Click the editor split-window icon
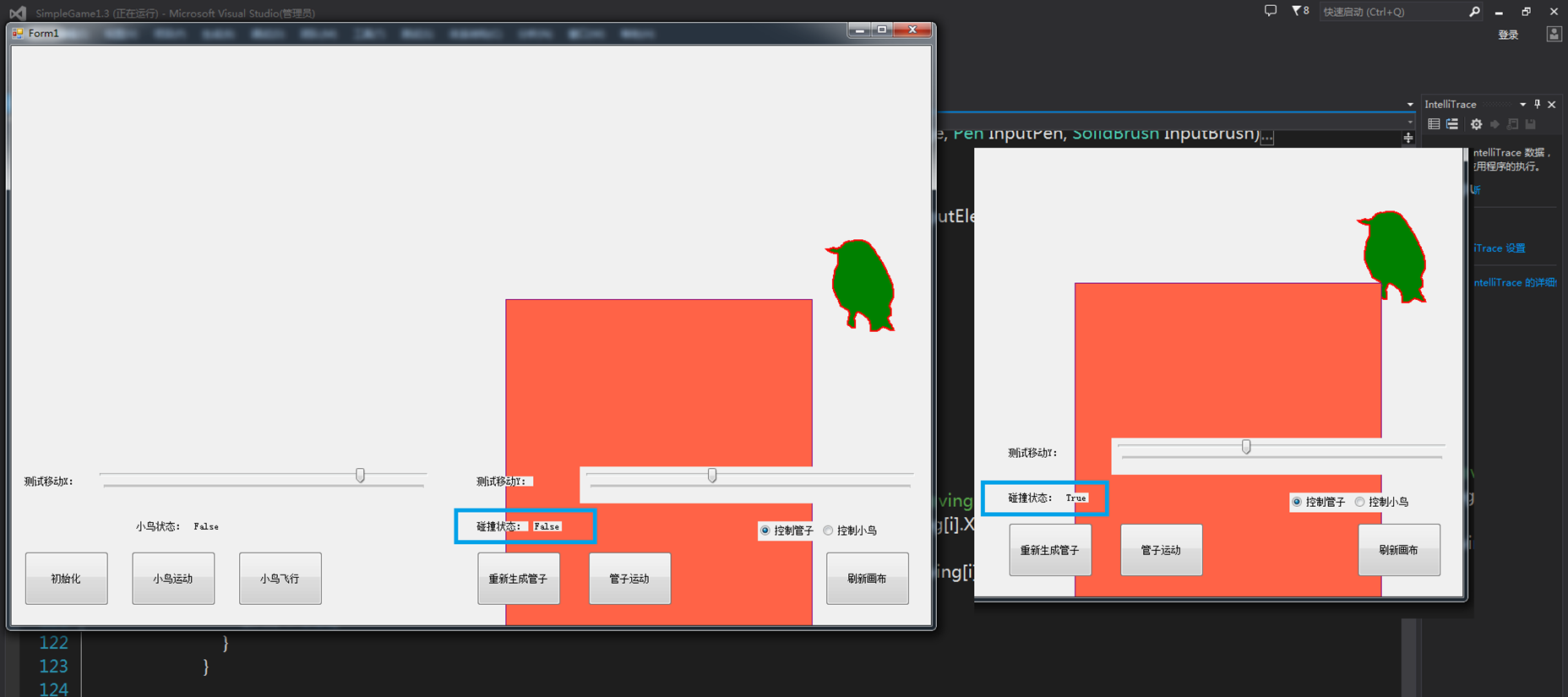The height and width of the screenshot is (697, 1568). tap(1408, 138)
